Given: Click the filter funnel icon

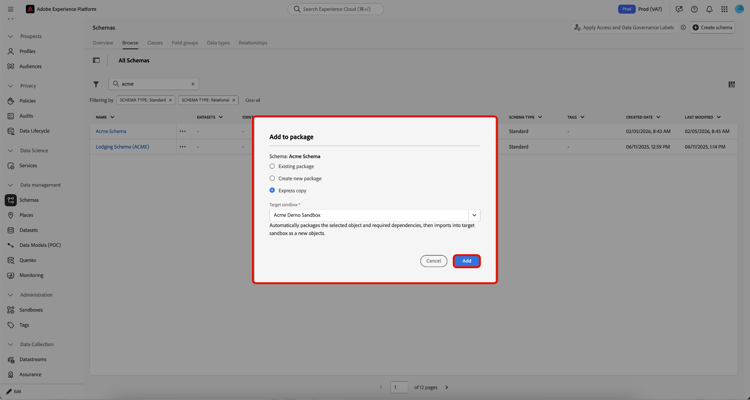Looking at the screenshot, I should [96, 84].
